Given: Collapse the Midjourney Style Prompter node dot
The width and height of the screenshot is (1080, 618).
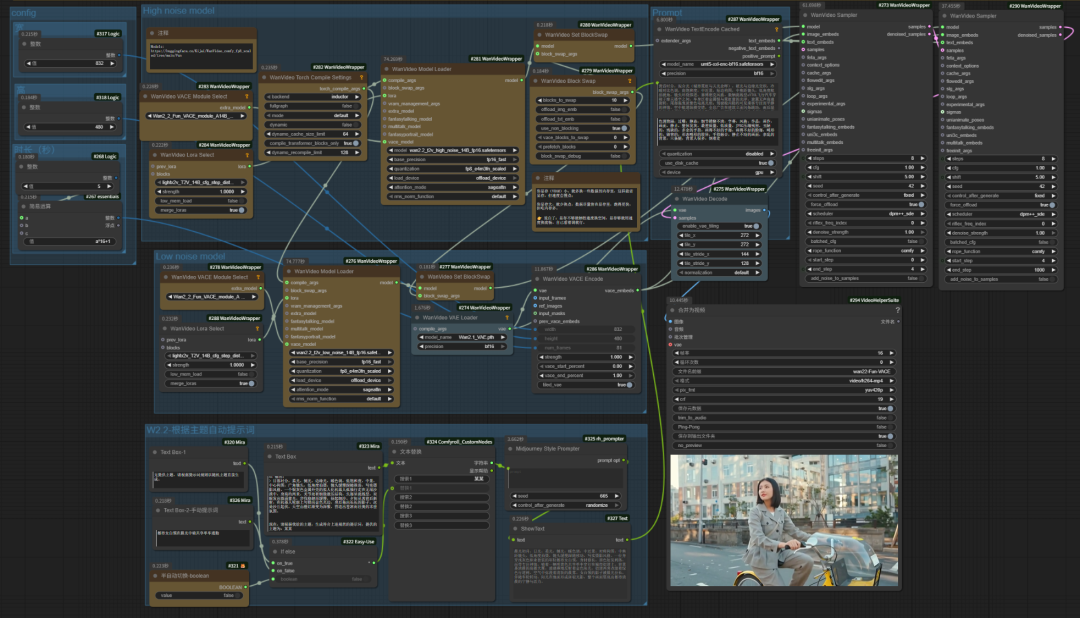Looking at the screenshot, I should 510,449.
